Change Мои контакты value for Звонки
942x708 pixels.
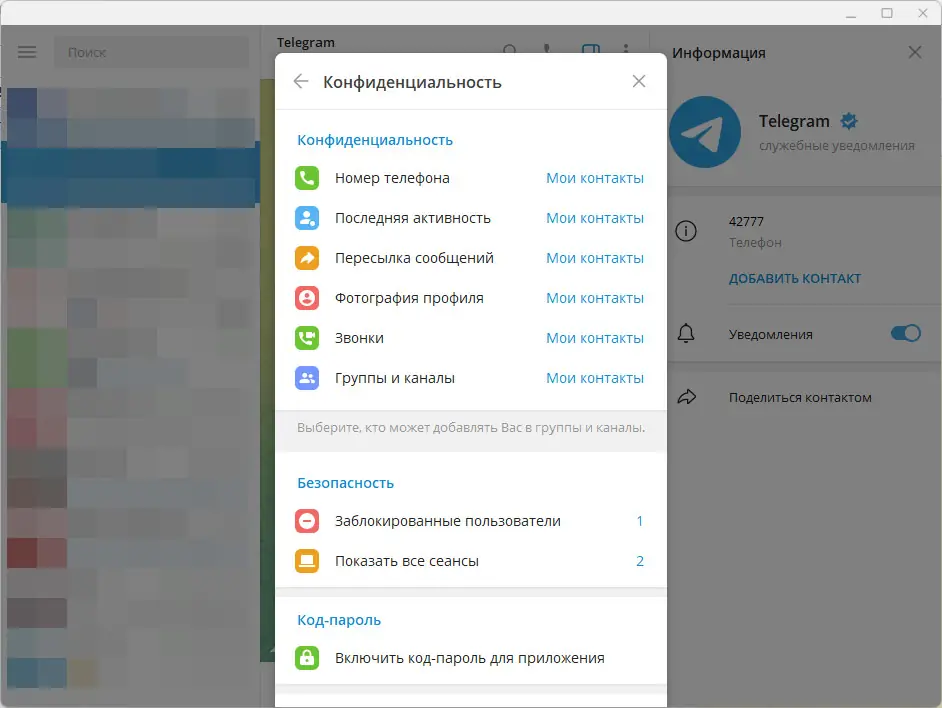(x=595, y=338)
